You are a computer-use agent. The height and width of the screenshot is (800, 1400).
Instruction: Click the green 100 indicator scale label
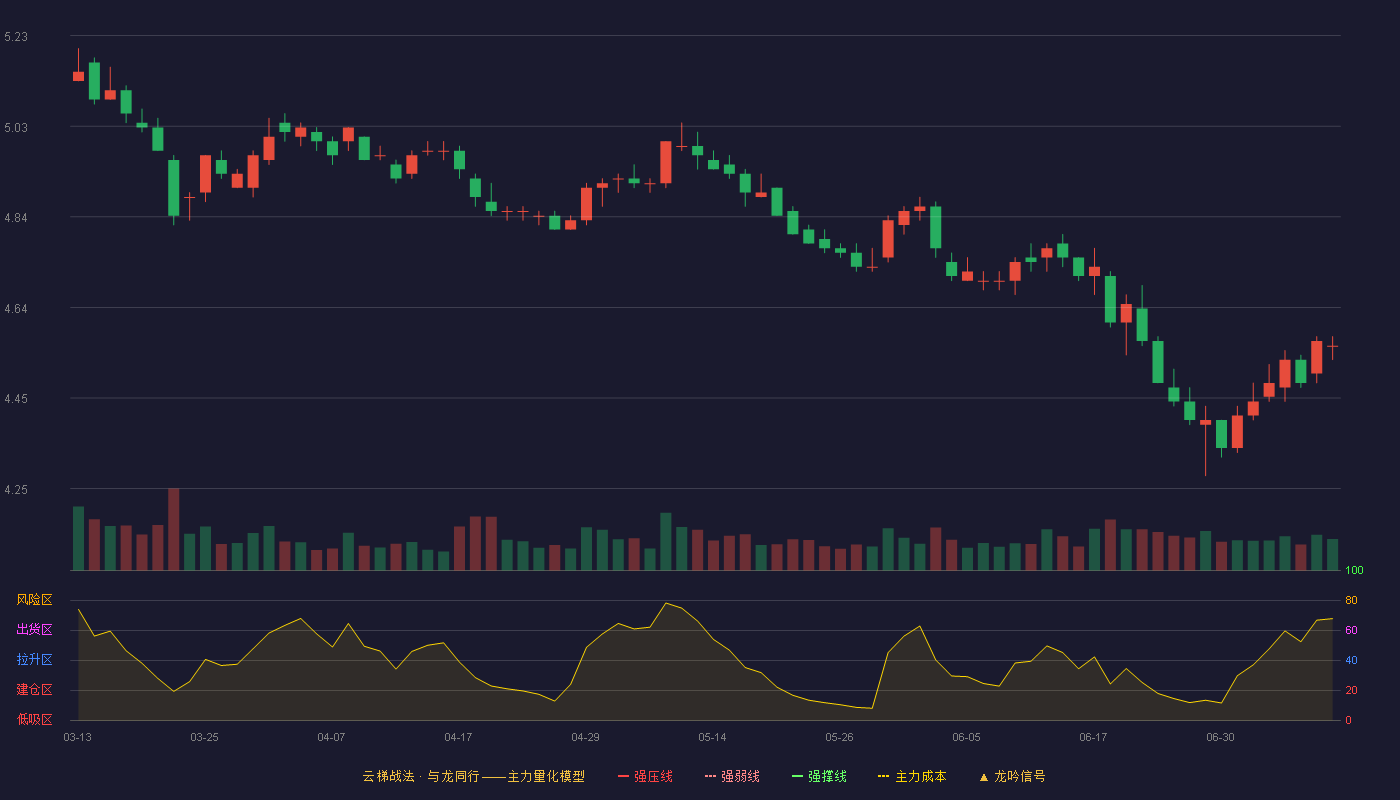(x=1354, y=570)
